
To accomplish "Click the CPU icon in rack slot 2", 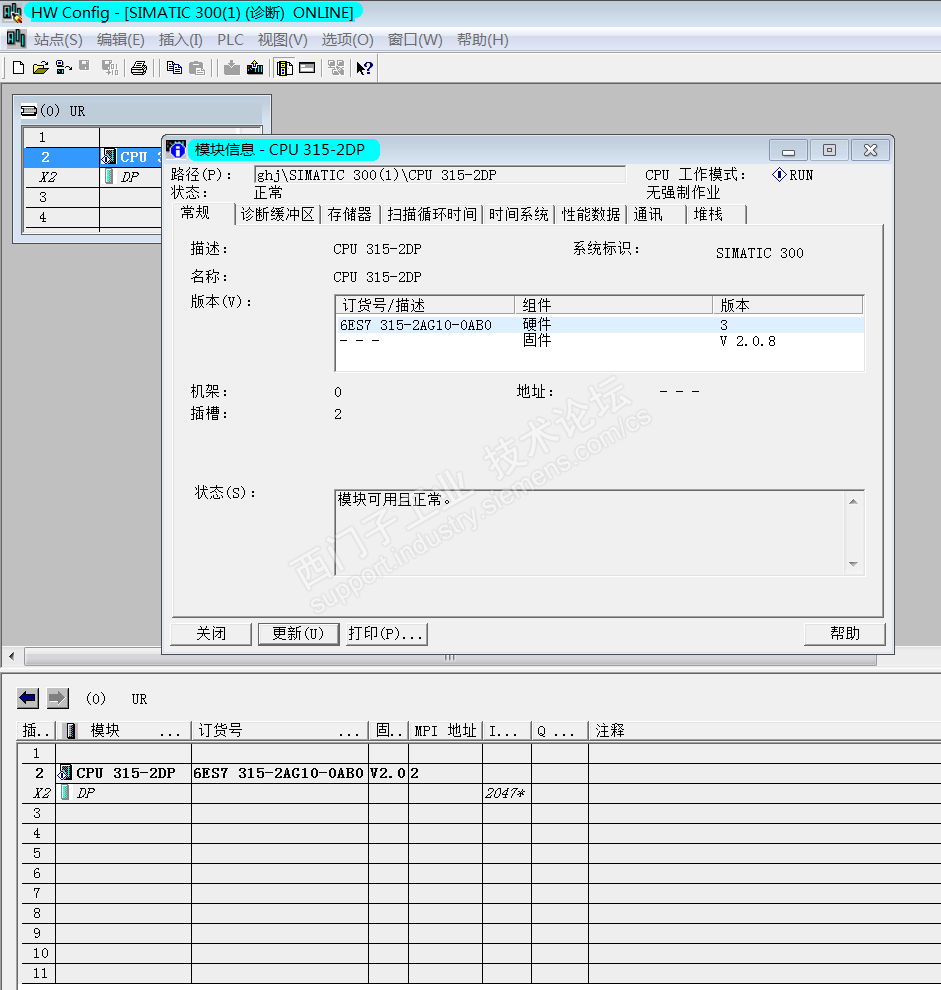I will [109, 156].
